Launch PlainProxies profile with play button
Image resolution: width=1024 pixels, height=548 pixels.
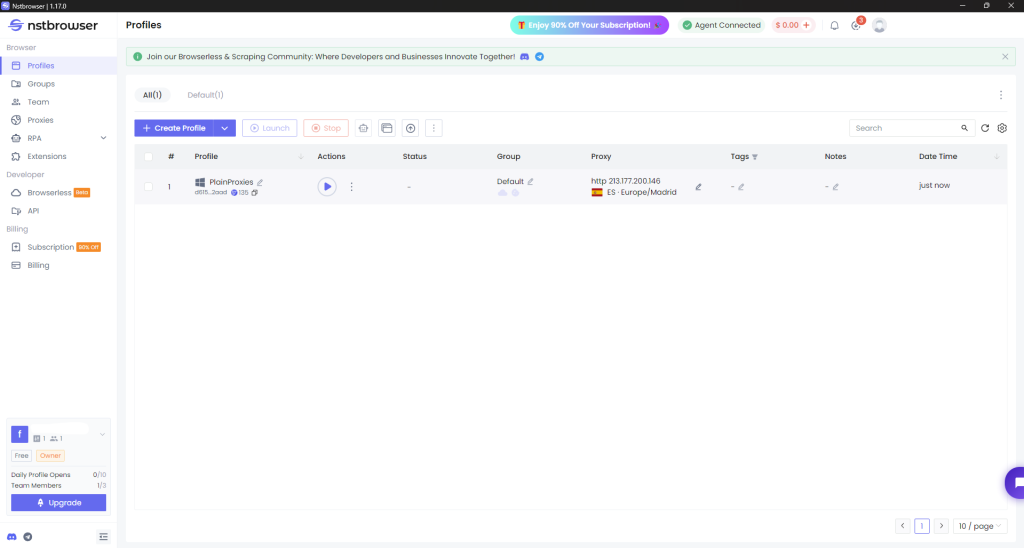tap(327, 187)
